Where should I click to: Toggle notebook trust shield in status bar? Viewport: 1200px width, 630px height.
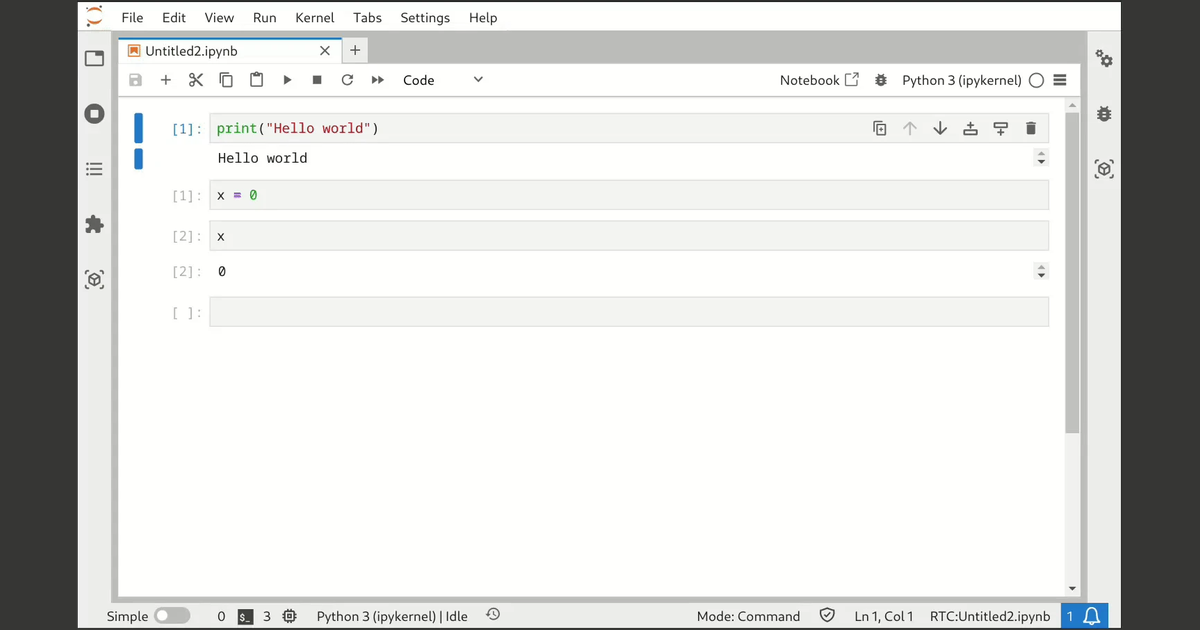tap(827, 616)
